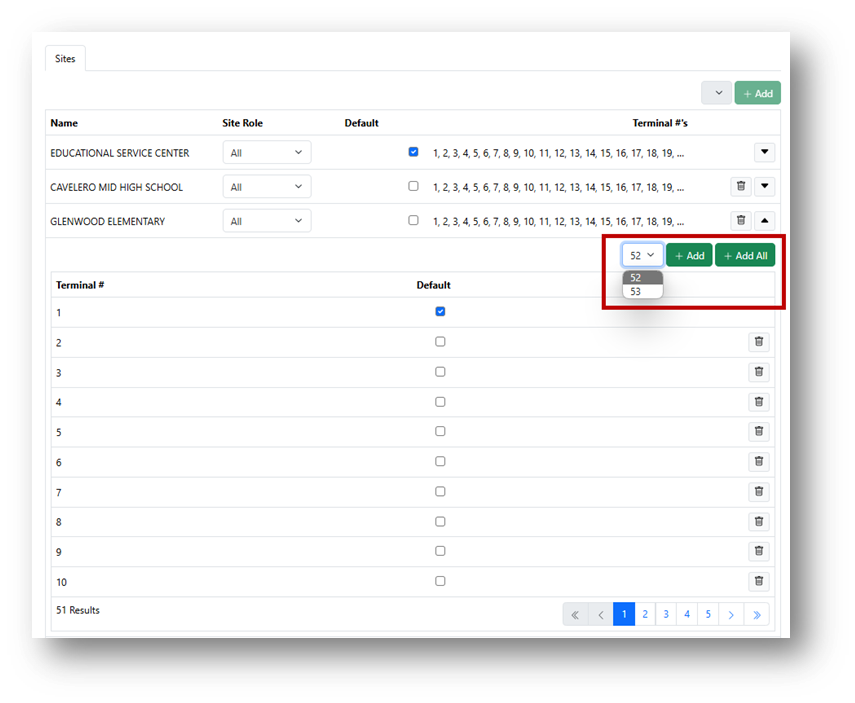Click the Name column header
This screenshot has width=855, height=703.
click(64, 123)
